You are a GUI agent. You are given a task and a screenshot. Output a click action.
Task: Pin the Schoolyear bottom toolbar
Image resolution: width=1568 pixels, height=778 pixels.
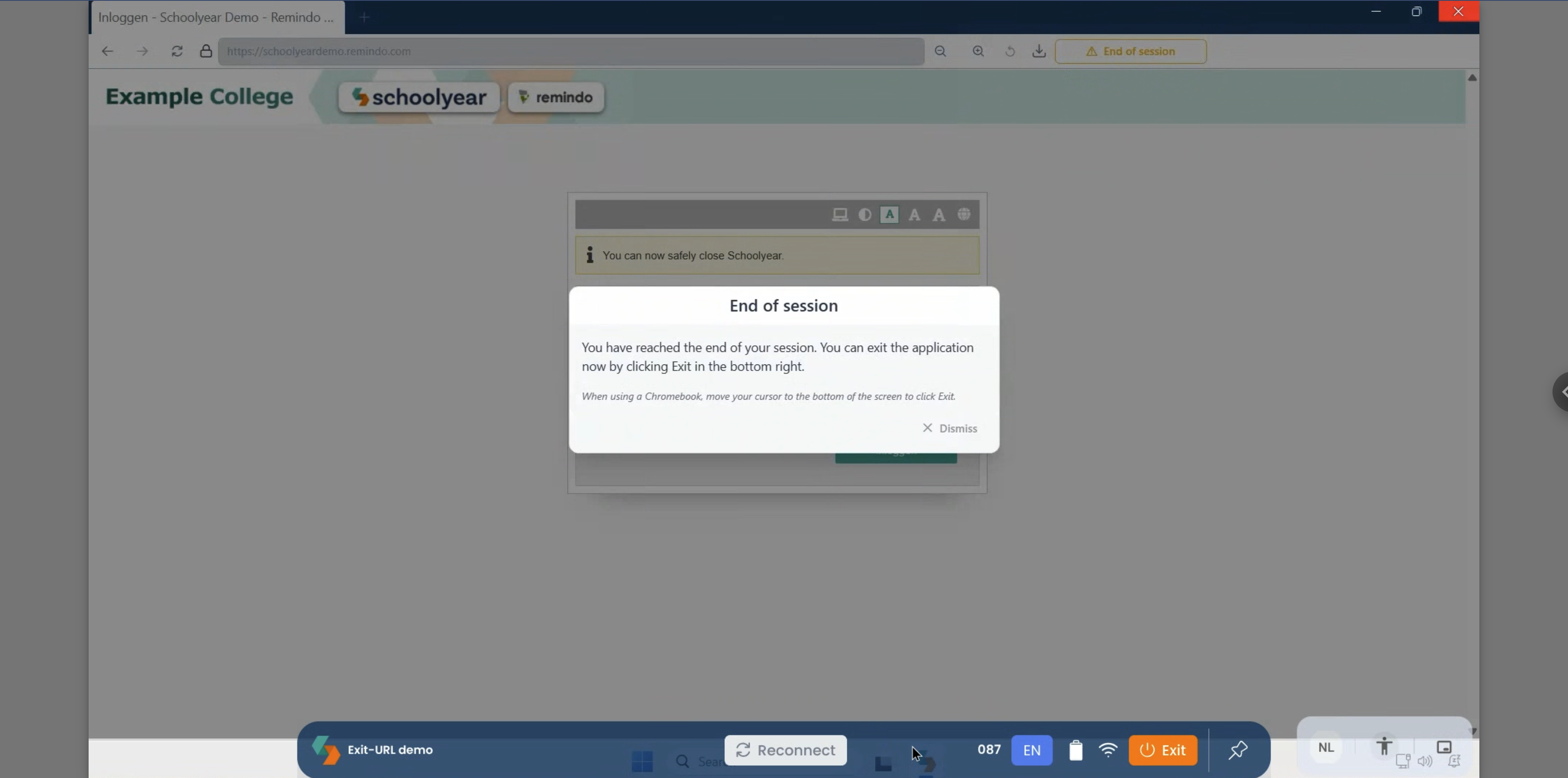coord(1238,749)
